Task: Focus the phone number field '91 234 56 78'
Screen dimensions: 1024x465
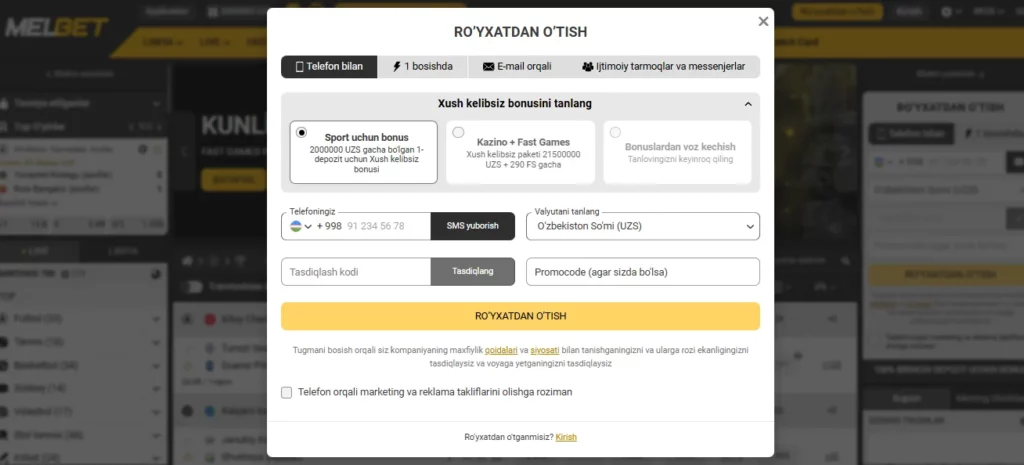Action: pos(386,226)
